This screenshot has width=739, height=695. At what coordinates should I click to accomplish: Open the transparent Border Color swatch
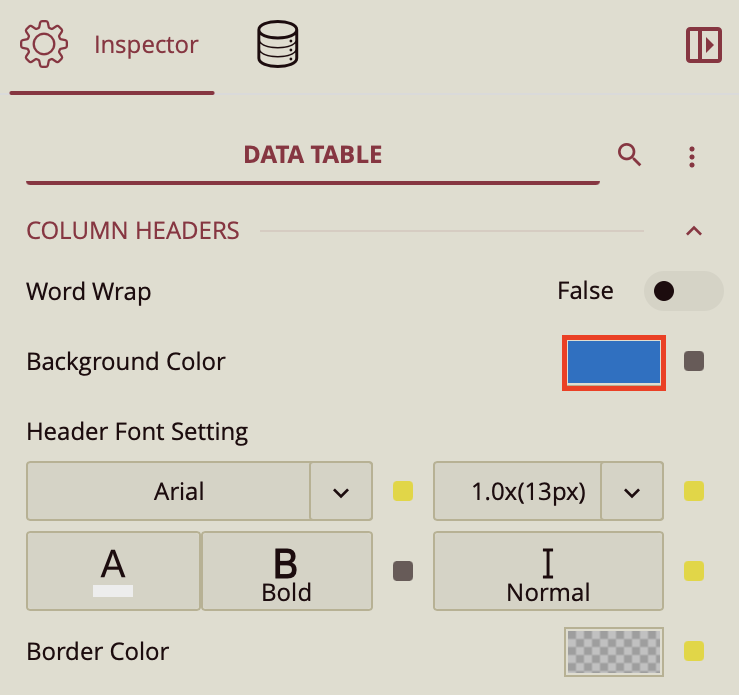click(x=613, y=652)
